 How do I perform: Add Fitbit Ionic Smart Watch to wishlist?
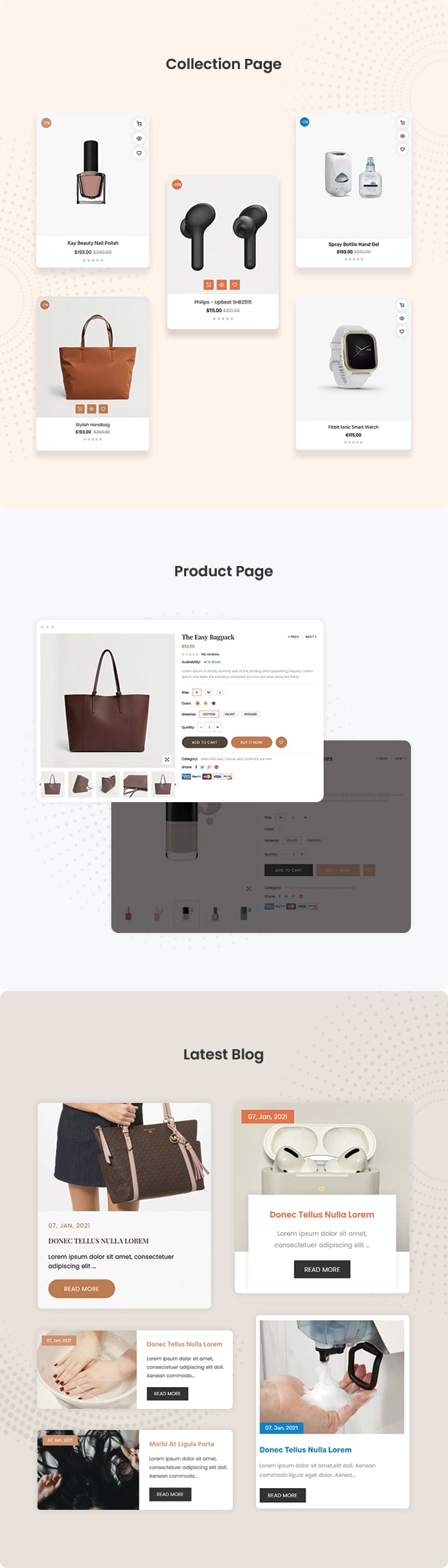(x=401, y=331)
